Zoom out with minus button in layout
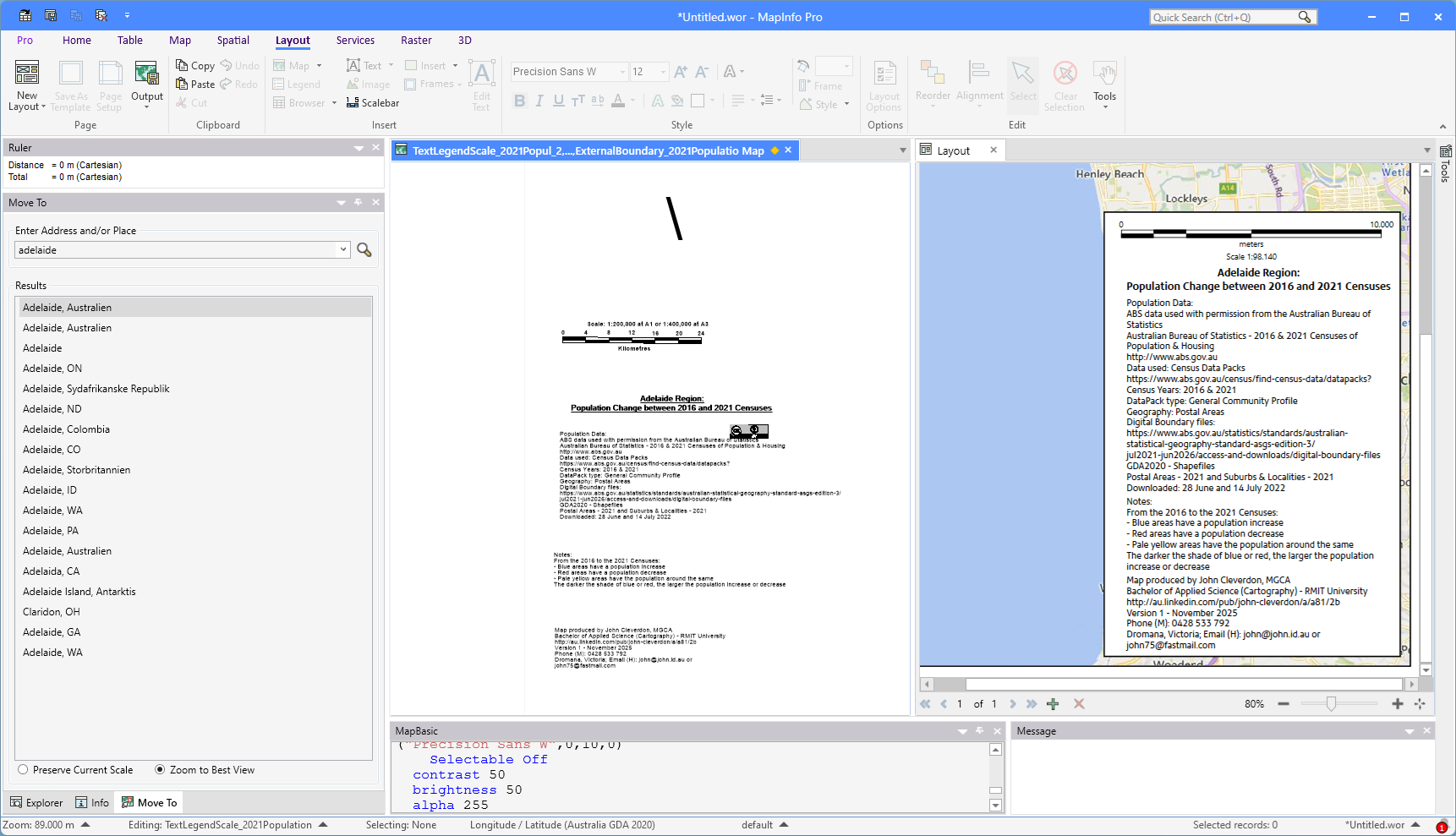Screen dimensions: 1456x836 click(1284, 704)
